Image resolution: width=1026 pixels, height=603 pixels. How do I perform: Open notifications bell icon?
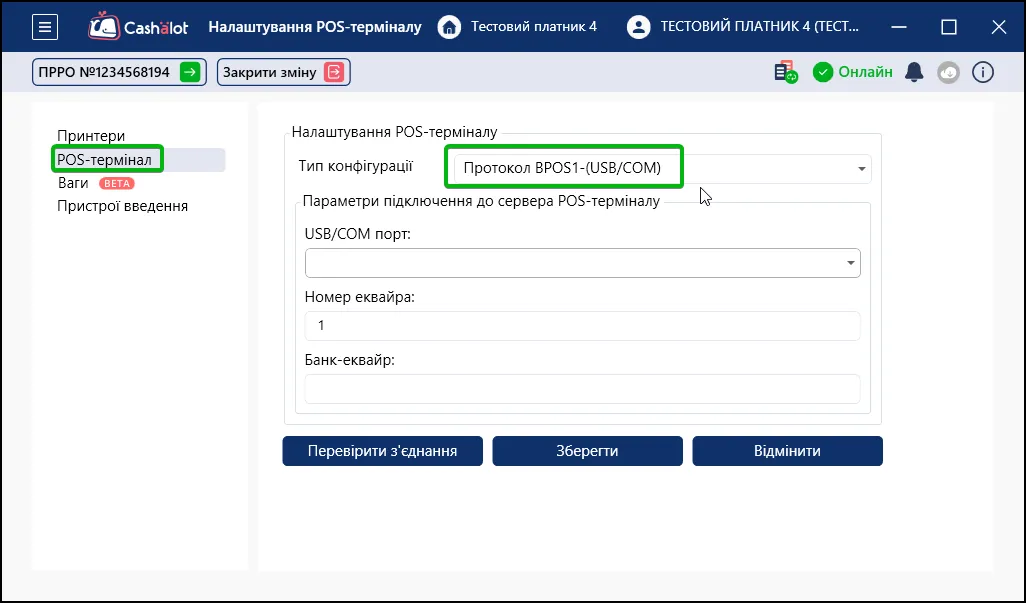point(913,72)
